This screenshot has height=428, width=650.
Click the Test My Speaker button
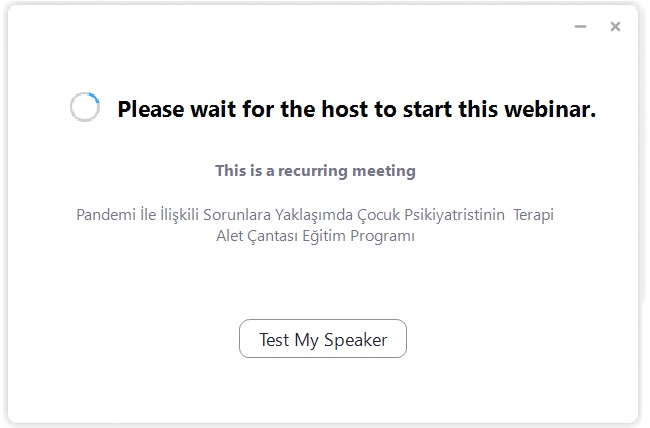323,338
